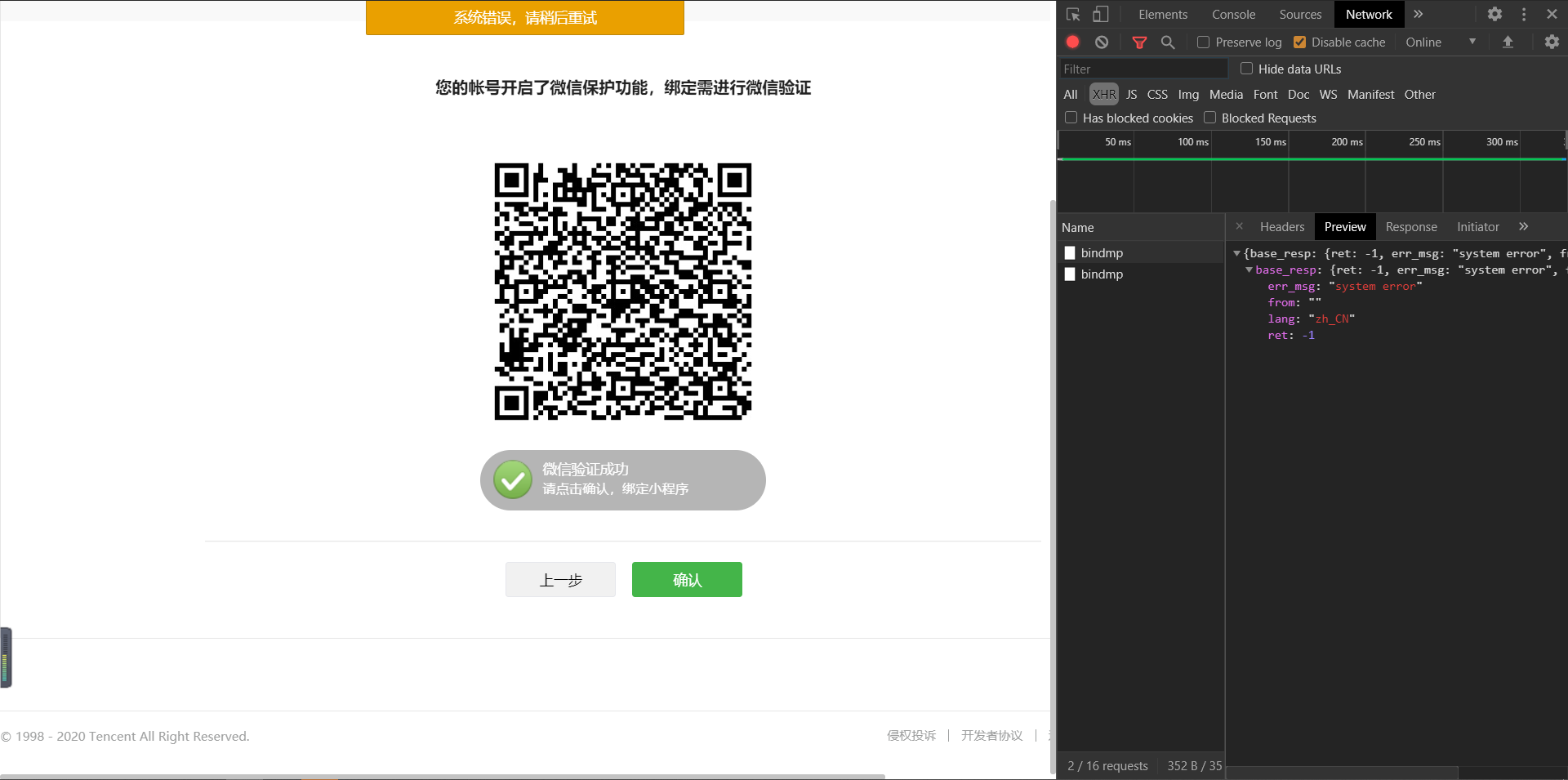Click the 上一步 button
Image resolution: width=1568 pixels, height=780 pixels.
560,579
